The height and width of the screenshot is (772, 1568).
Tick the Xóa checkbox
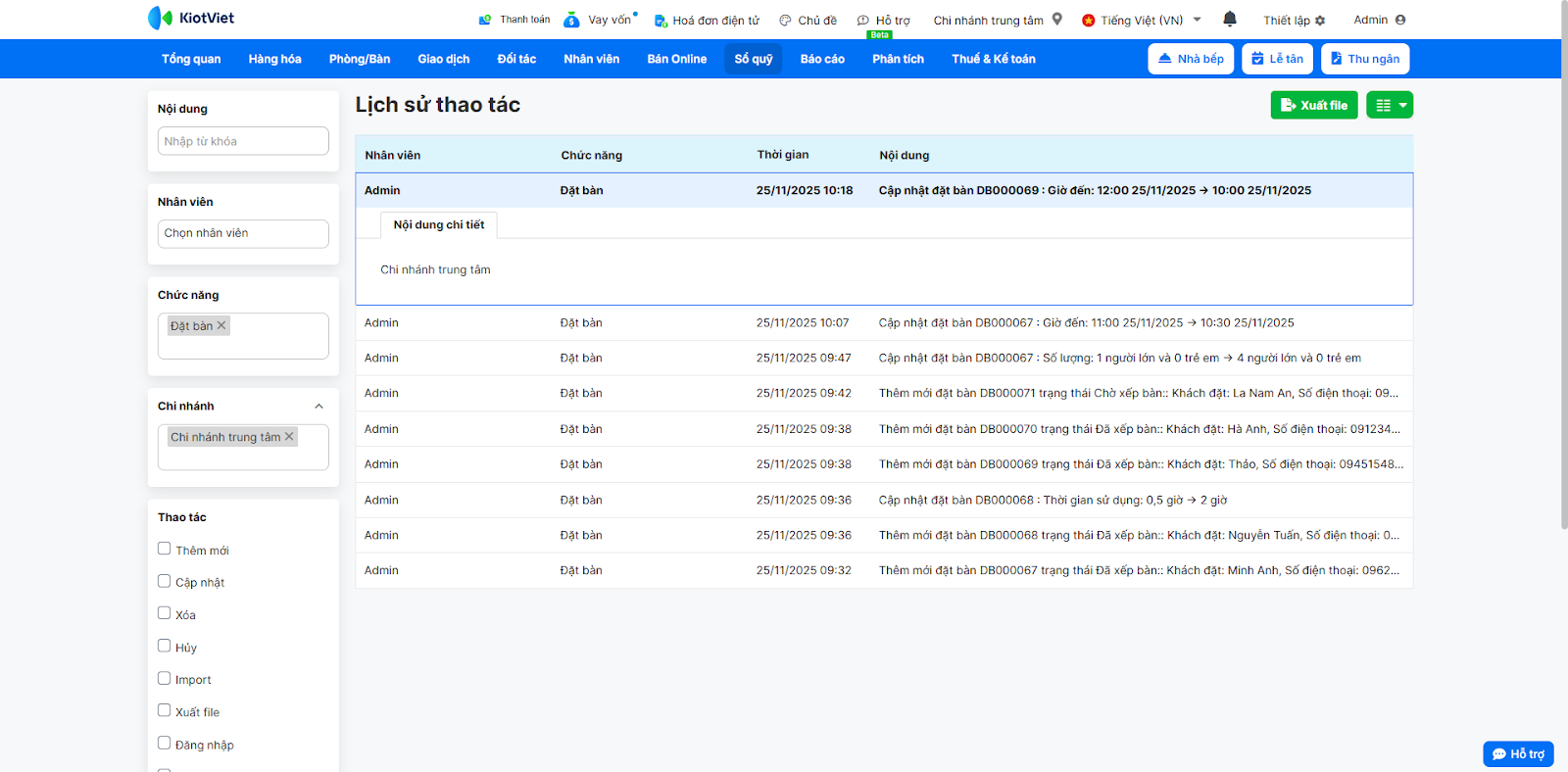(165, 613)
